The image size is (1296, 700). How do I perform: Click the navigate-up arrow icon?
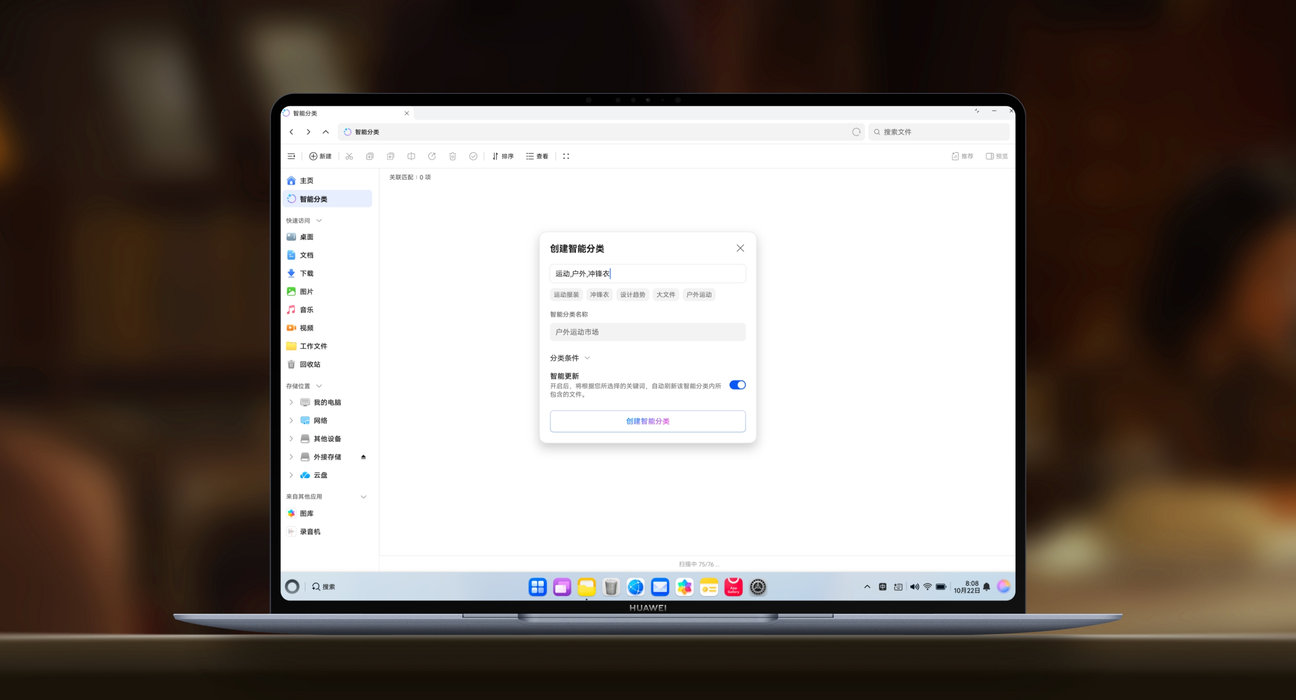325,132
